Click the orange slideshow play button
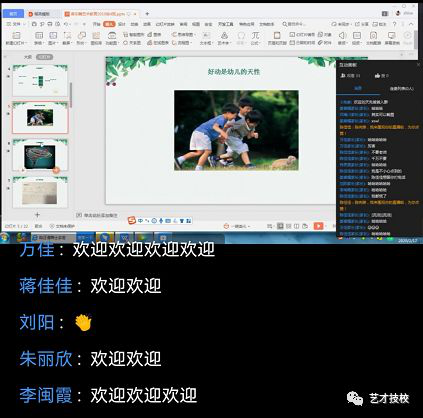 click(x=318, y=226)
